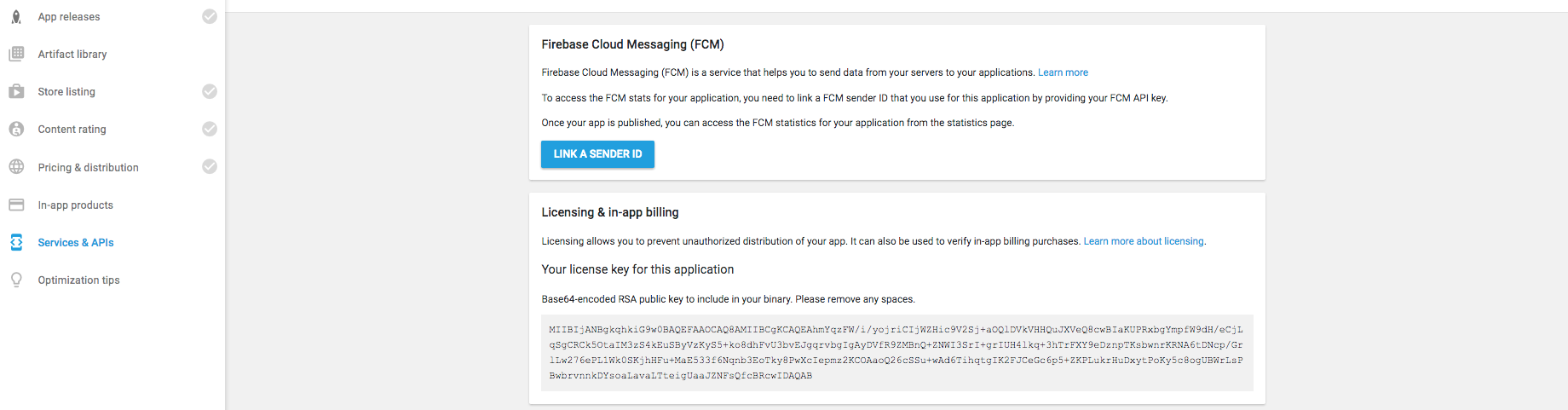
Task: Click the Store listing completion checkmark
Action: 209,91
